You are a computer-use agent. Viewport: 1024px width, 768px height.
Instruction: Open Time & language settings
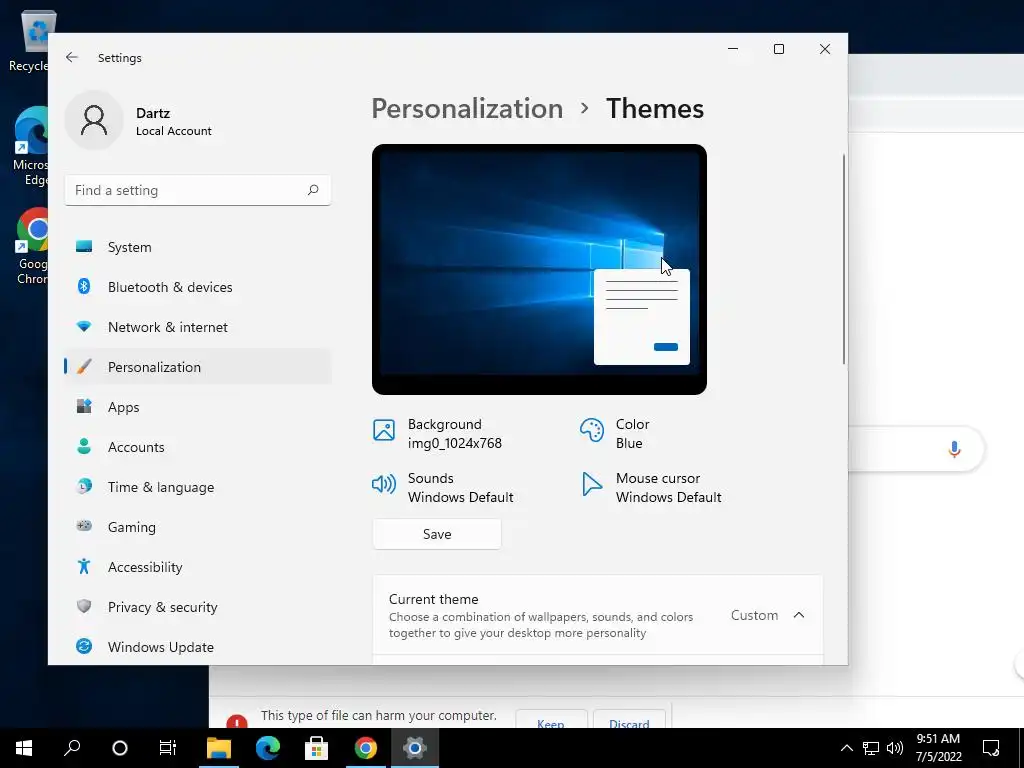[x=198, y=487]
